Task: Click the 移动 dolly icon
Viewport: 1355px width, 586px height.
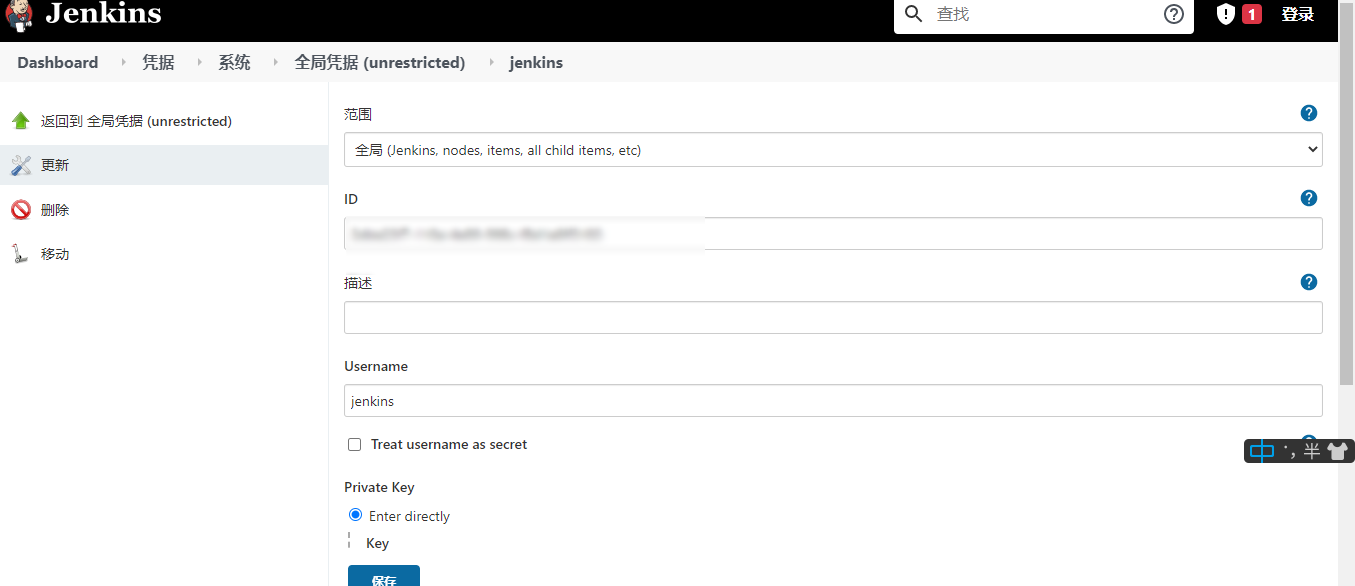Action: [x=21, y=254]
